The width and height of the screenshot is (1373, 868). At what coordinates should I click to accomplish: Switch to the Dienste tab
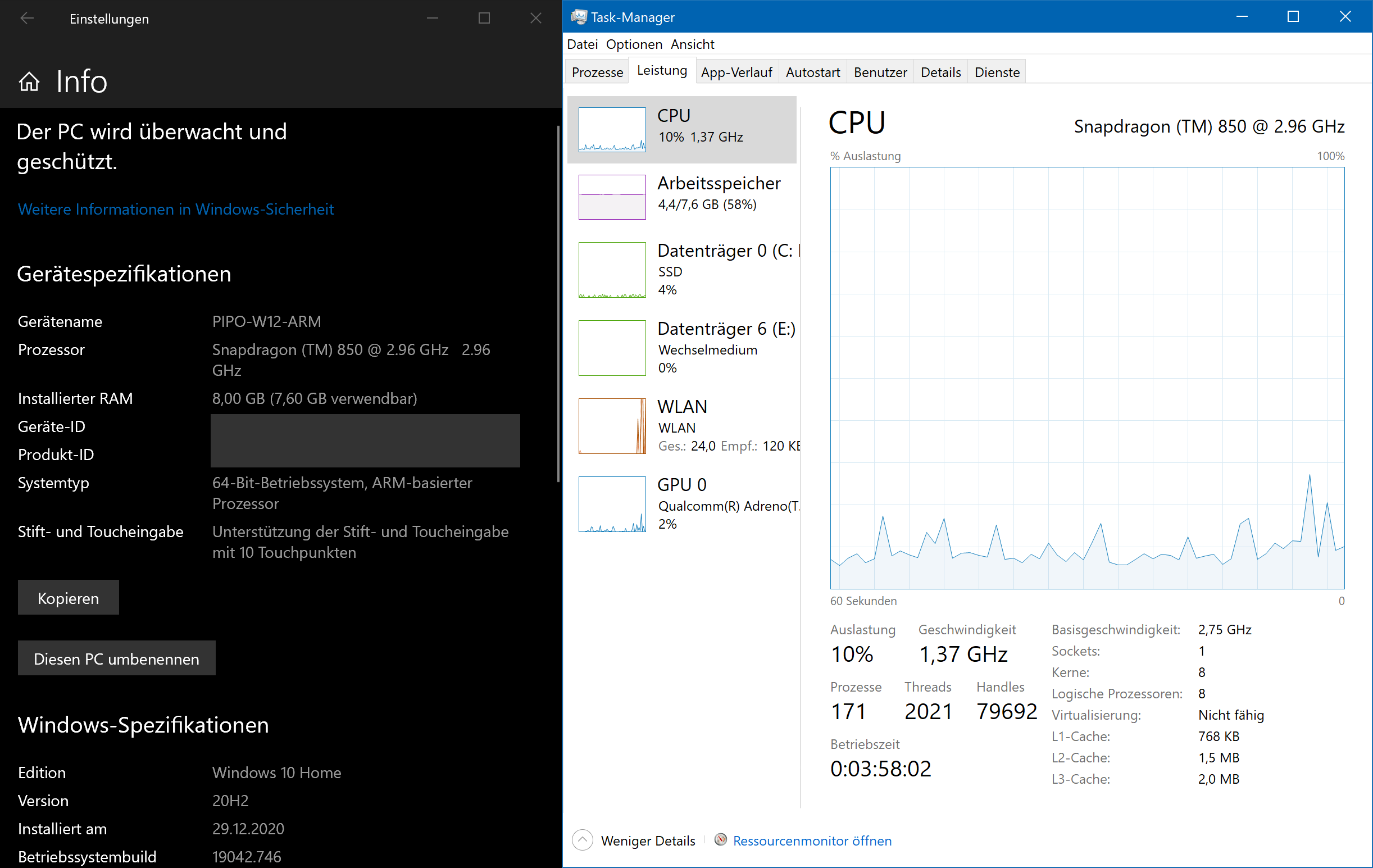click(997, 72)
